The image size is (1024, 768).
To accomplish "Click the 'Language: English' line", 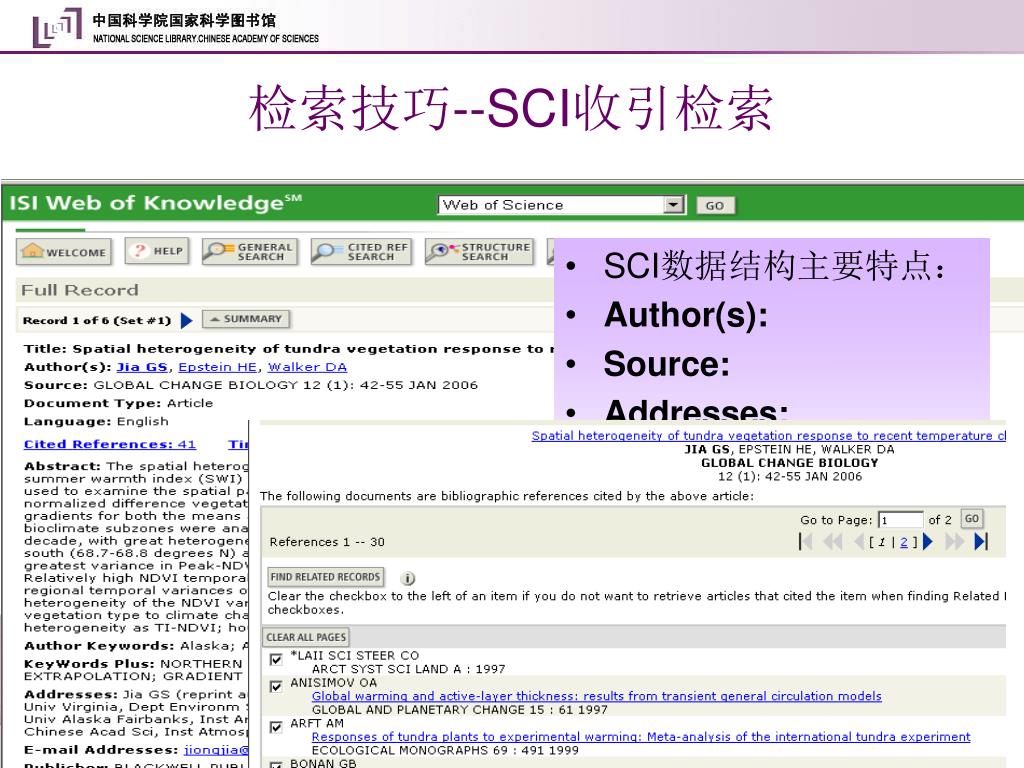I will click(x=96, y=421).
